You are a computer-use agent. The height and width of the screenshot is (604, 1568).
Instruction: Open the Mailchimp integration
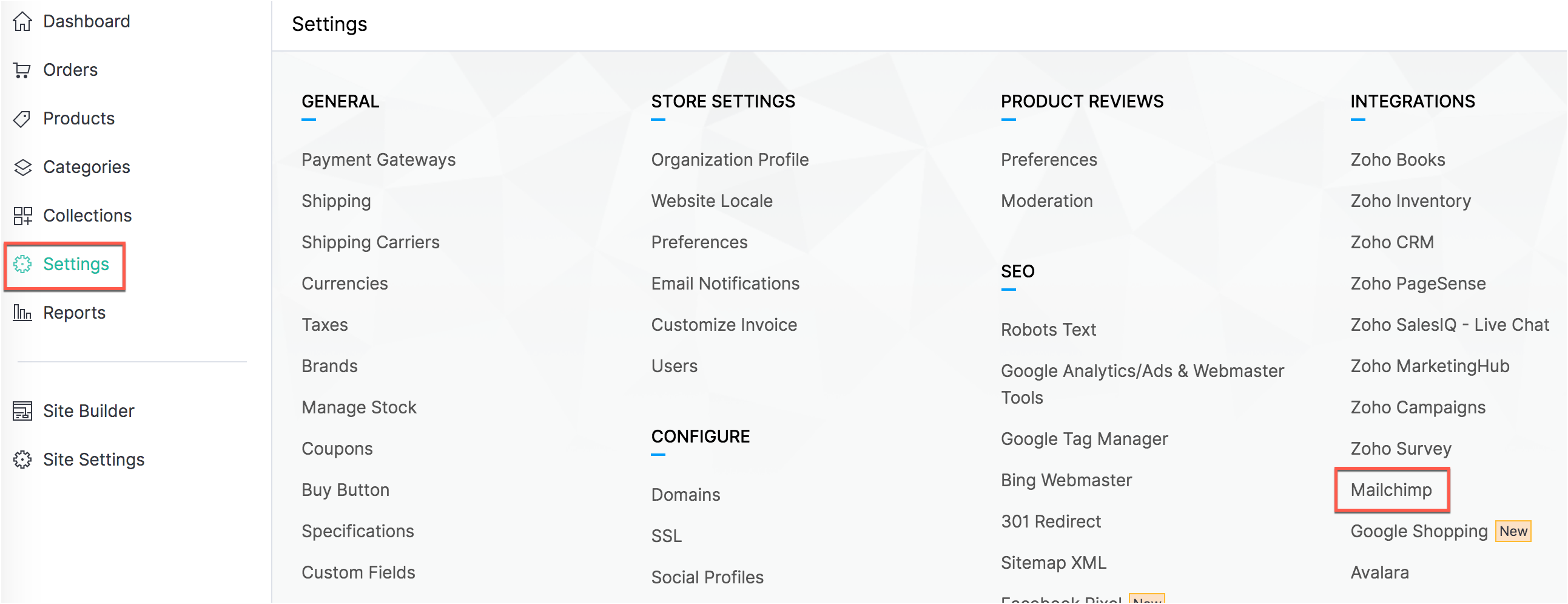(x=1391, y=490)
